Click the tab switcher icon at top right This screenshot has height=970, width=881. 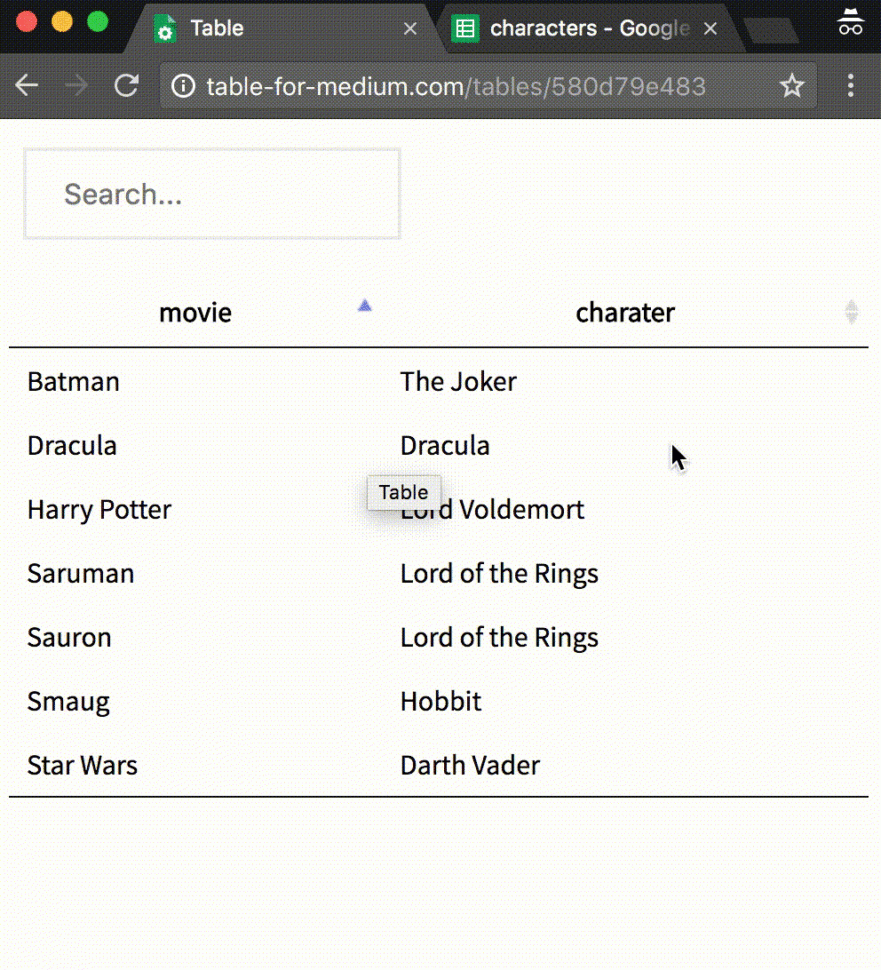(850, 21)
